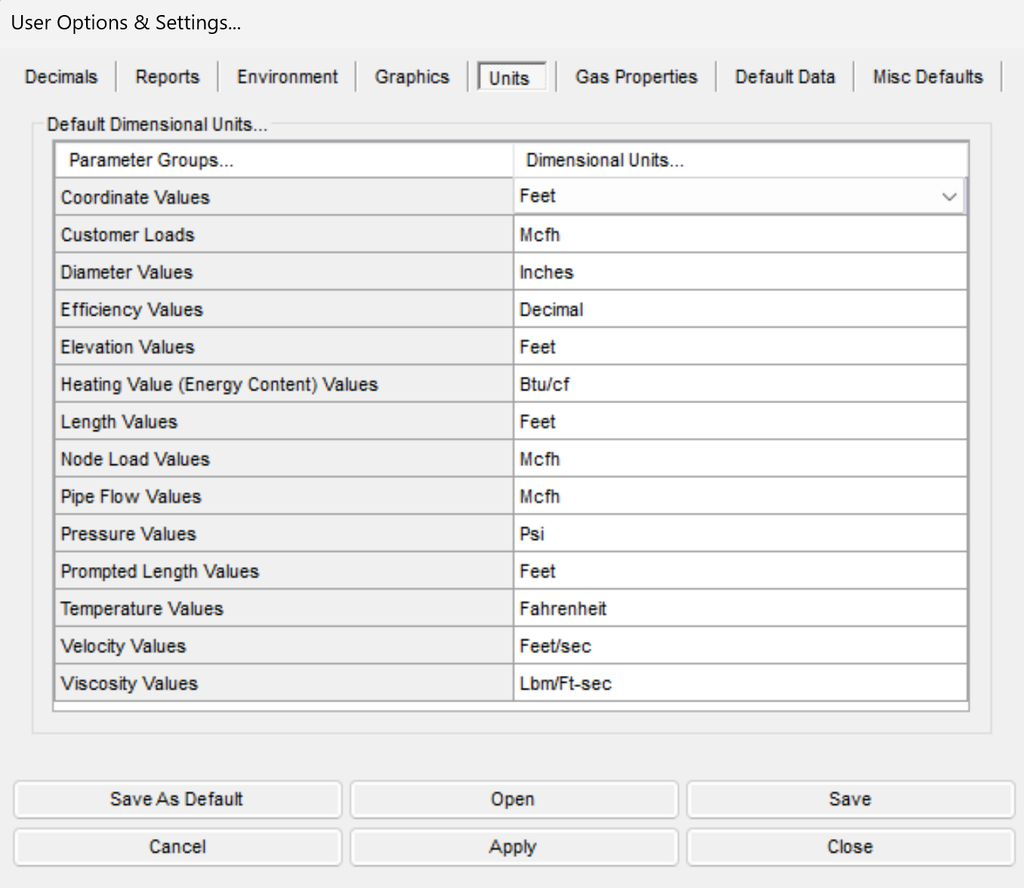This screenshot has width=1024, height=888.
Task: Select the Environment tab
Action: (x=287, y=77)
